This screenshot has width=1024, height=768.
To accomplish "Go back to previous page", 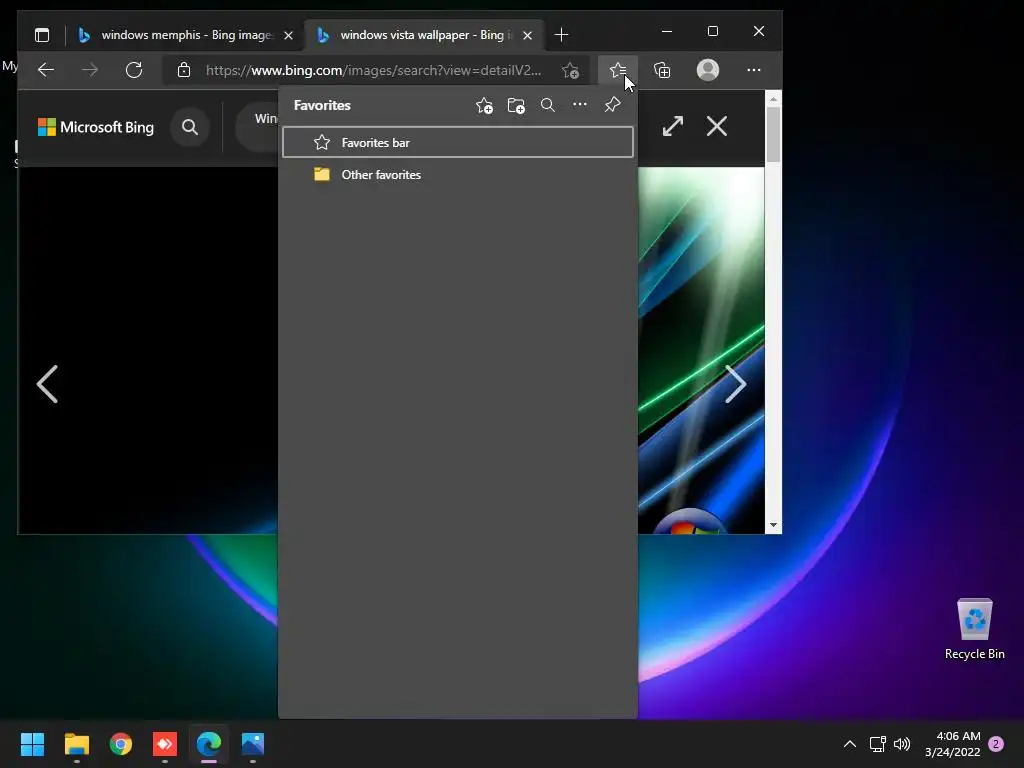I will pos(46,70).
